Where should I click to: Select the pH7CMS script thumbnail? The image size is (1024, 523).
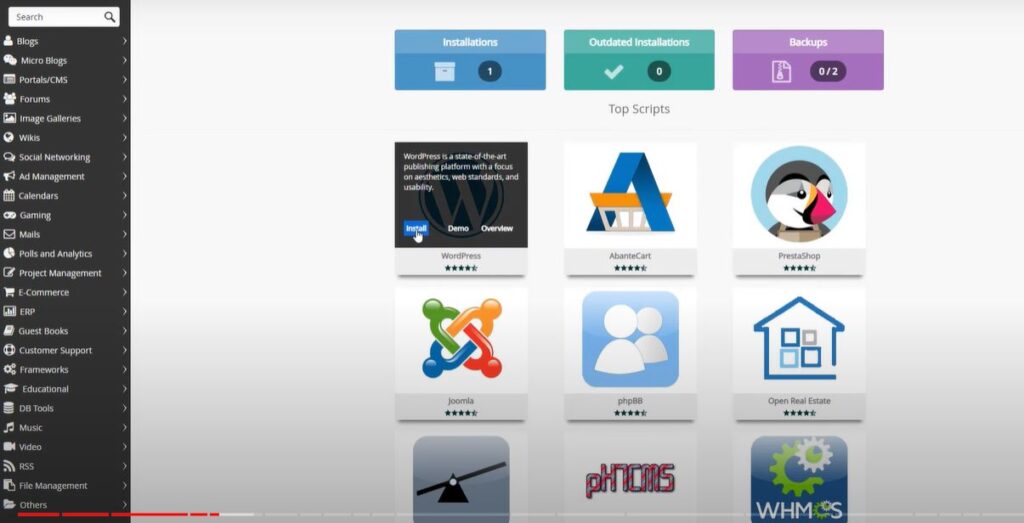click(x=630, y=477)
